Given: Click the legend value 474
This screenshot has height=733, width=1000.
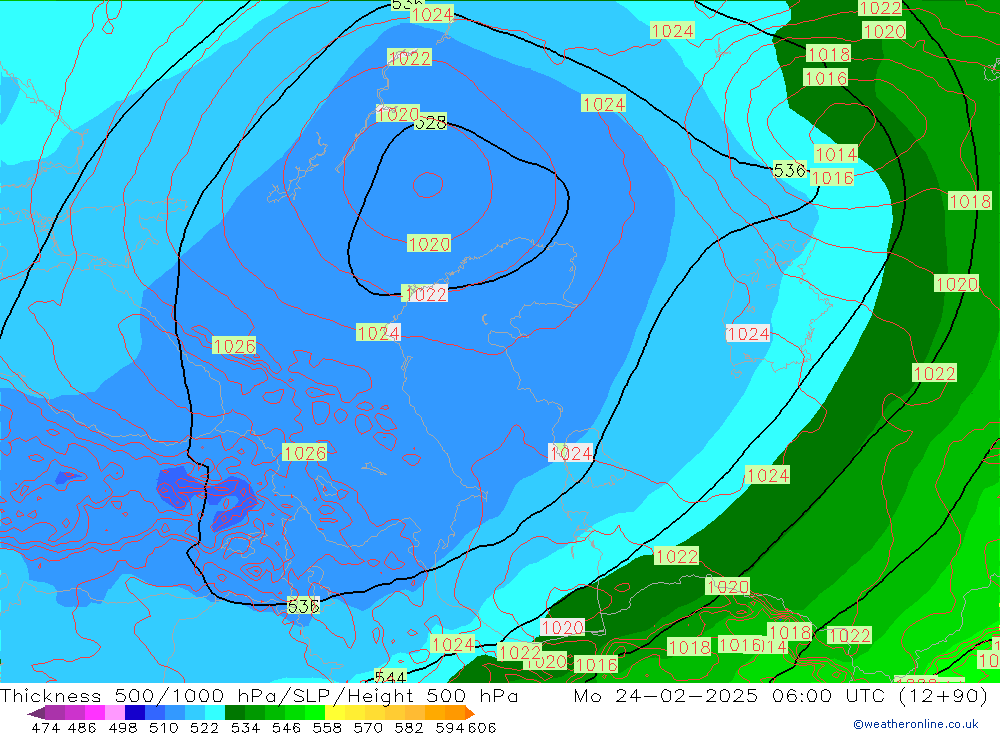Looking at the screenshot, I should [x=46, y=727].
